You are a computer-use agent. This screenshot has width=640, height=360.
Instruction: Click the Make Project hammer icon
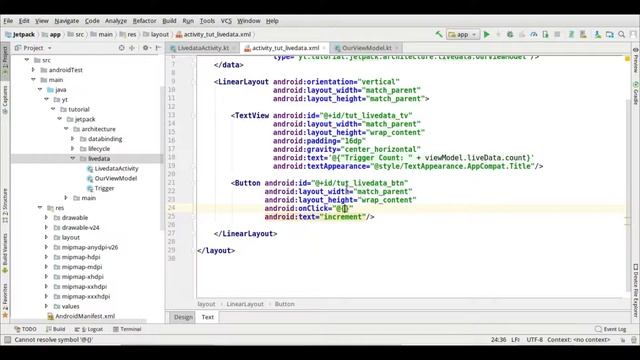pyautogui.click(x=439, y=34)
